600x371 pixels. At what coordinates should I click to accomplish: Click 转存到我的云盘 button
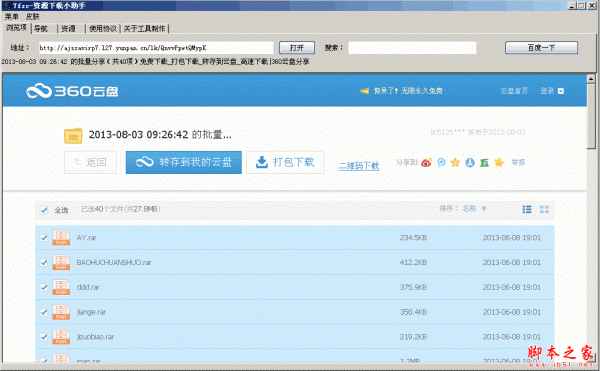pyautogui.click(x=184, y=162)
